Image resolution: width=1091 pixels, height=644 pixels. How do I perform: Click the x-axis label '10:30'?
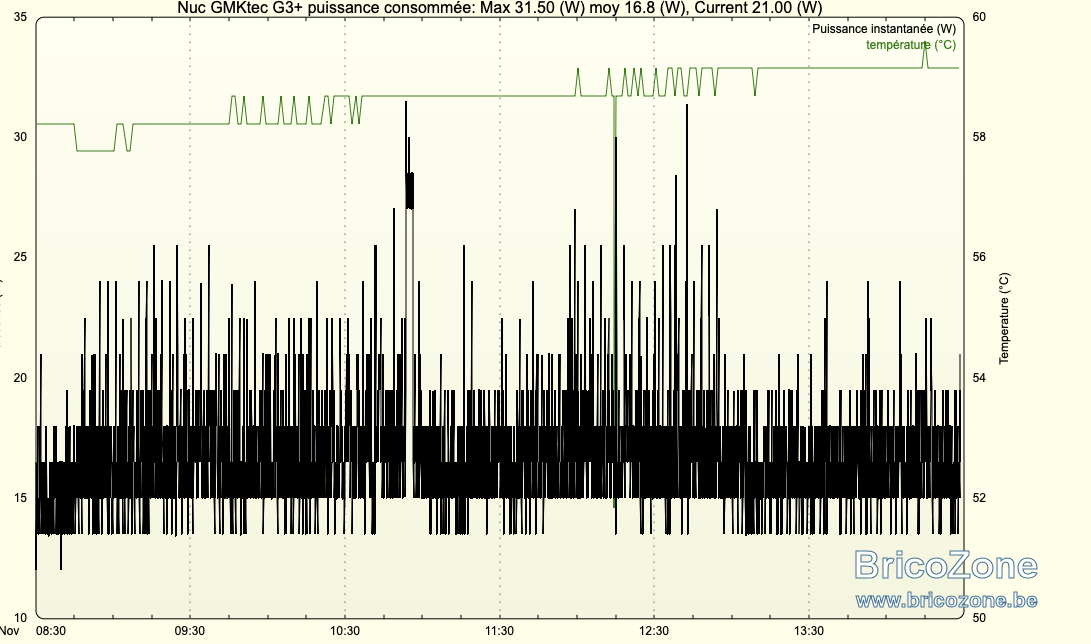[344, 631]
